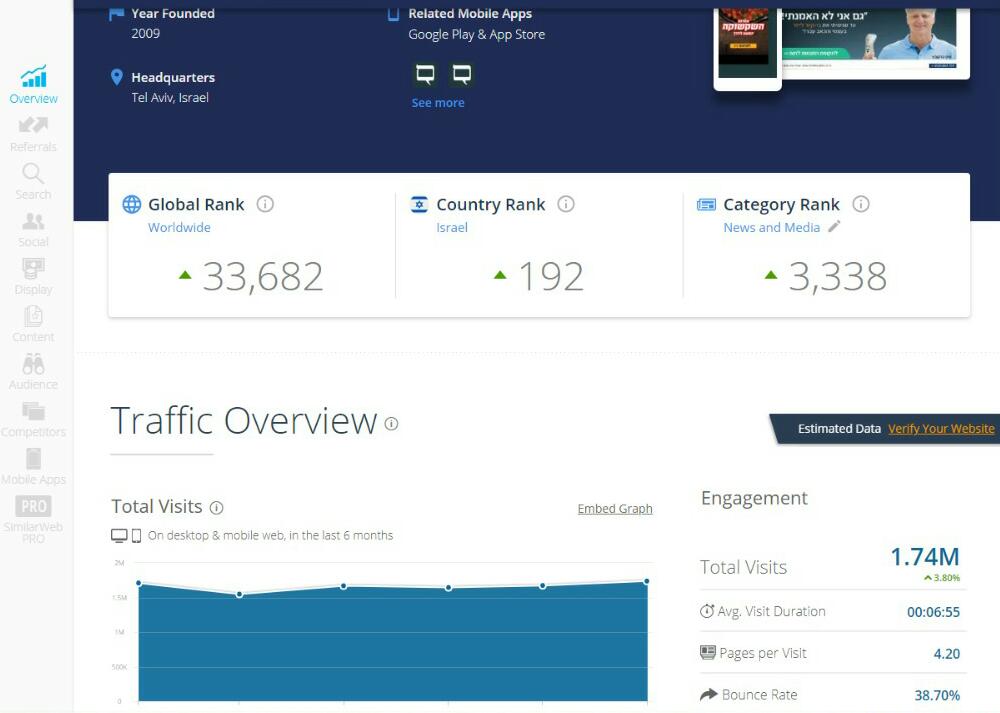1000x713 pixels.
Task: Click Verify Your Website link
Action: tap(941, 429)
